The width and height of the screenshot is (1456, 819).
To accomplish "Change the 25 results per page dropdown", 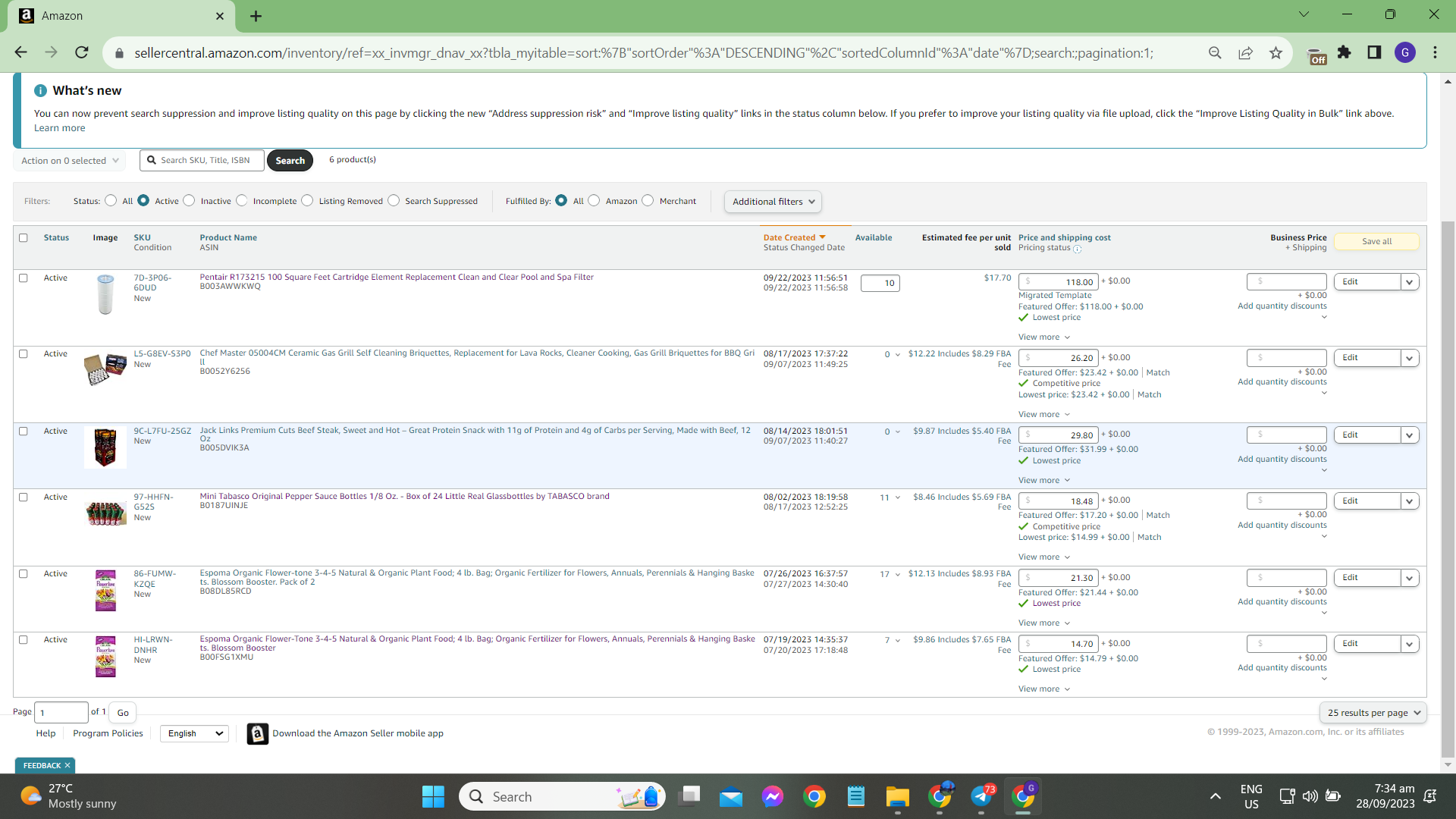I will click(1373, 713).
